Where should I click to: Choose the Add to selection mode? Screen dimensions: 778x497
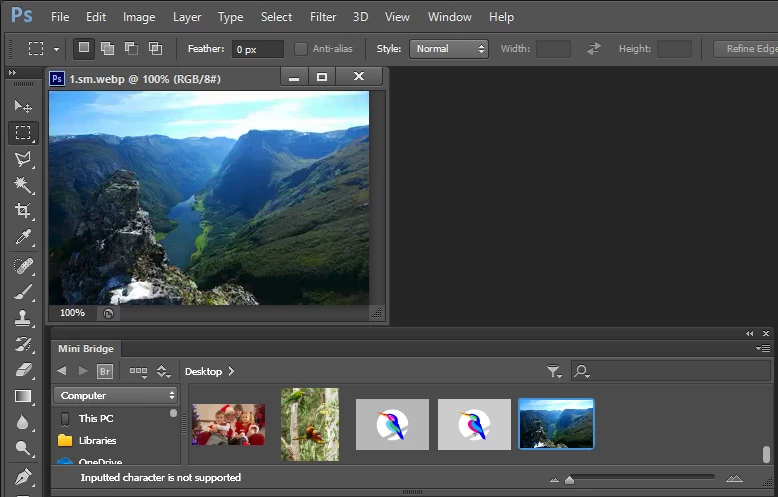pos(107,48)
